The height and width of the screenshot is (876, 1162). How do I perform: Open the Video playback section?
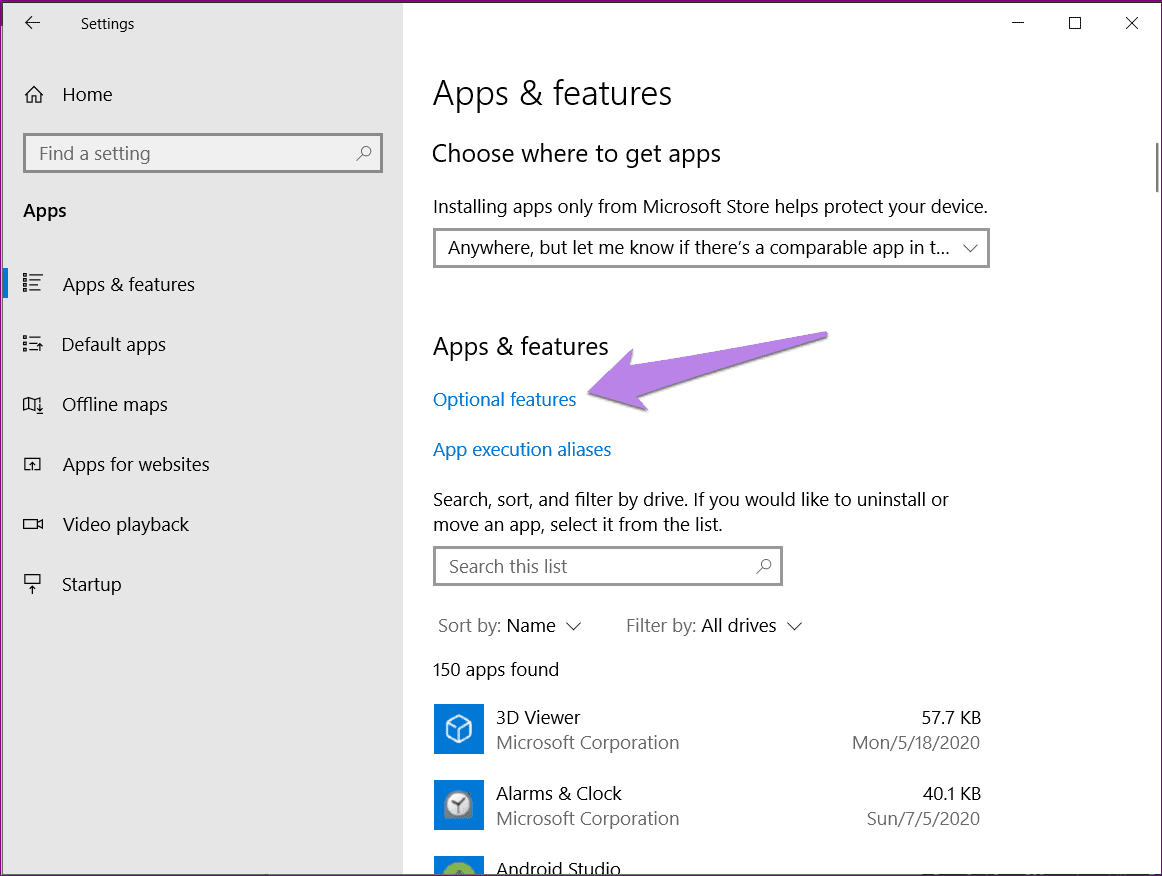tap(125, 525)
